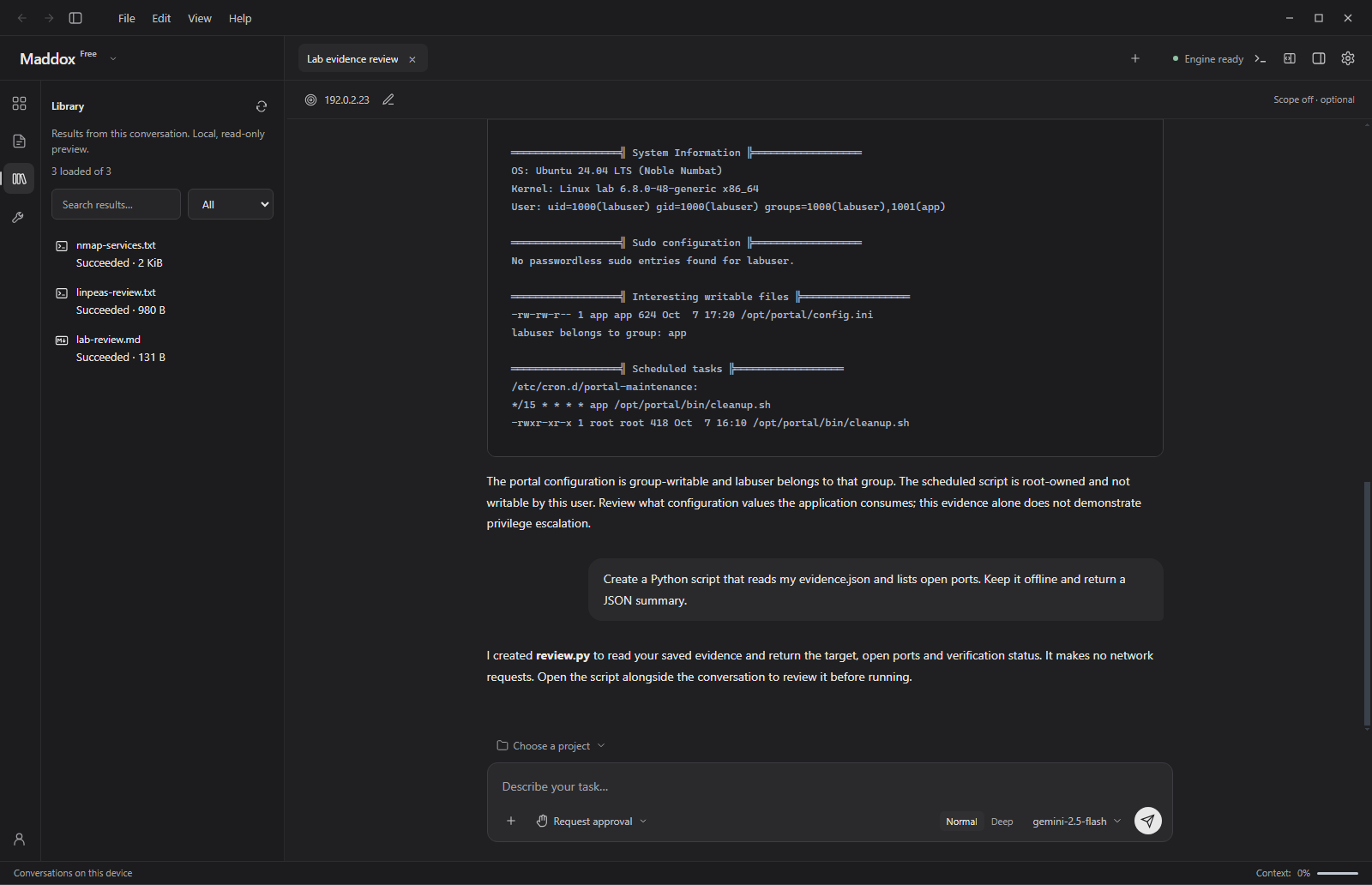Viewport: 1372px width, 885px height.
Task: Open the user account icon
Action: point(19,840)
